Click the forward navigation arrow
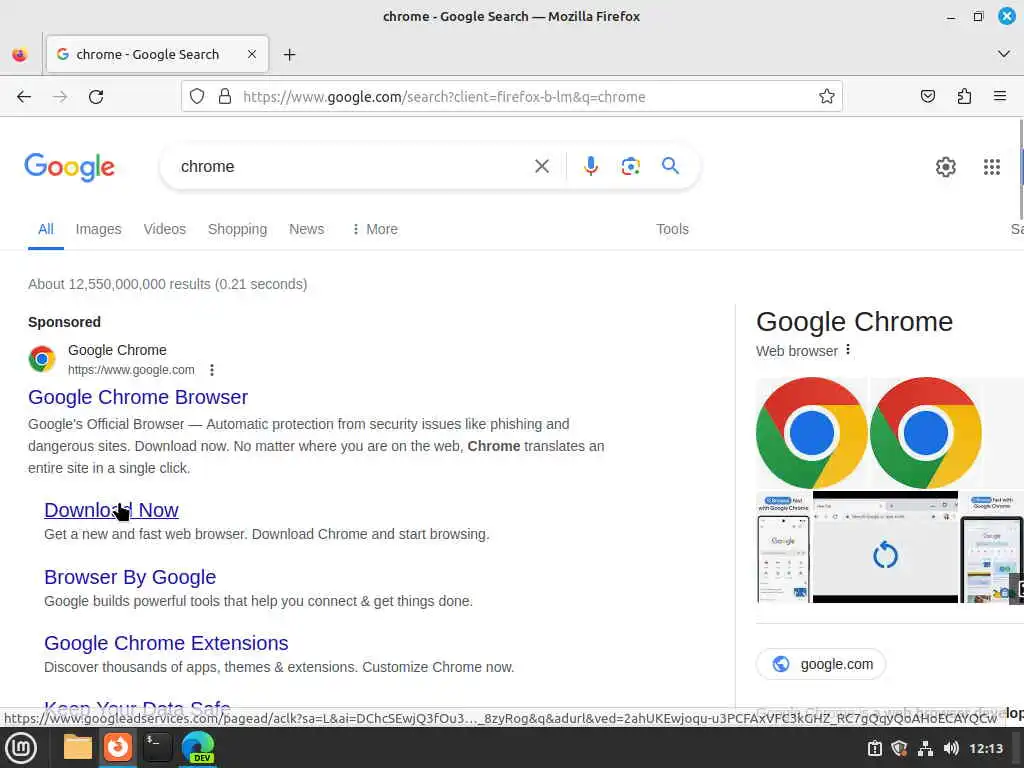 (x=60, y=97)
